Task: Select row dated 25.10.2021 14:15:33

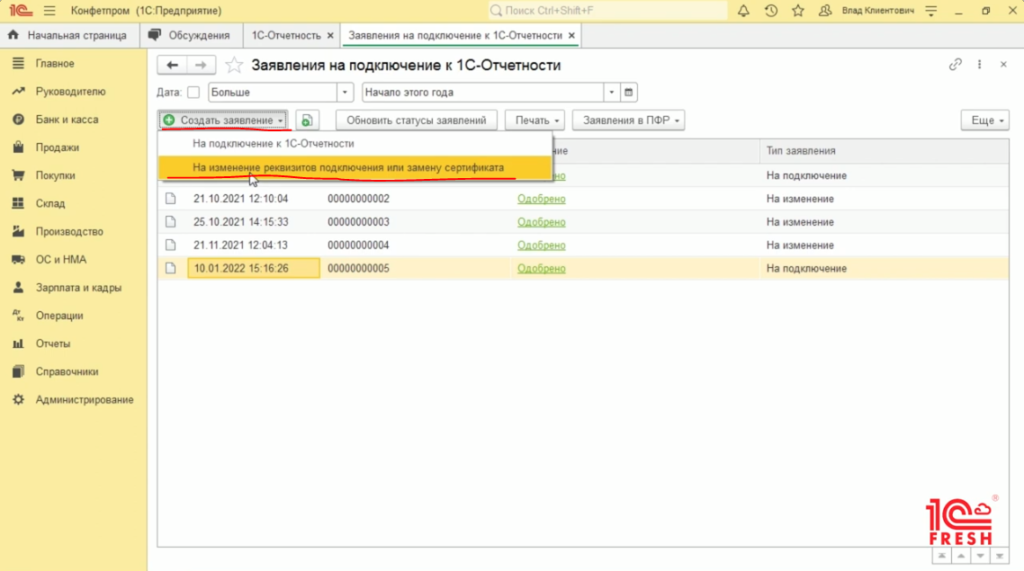Action: [583, 222]
